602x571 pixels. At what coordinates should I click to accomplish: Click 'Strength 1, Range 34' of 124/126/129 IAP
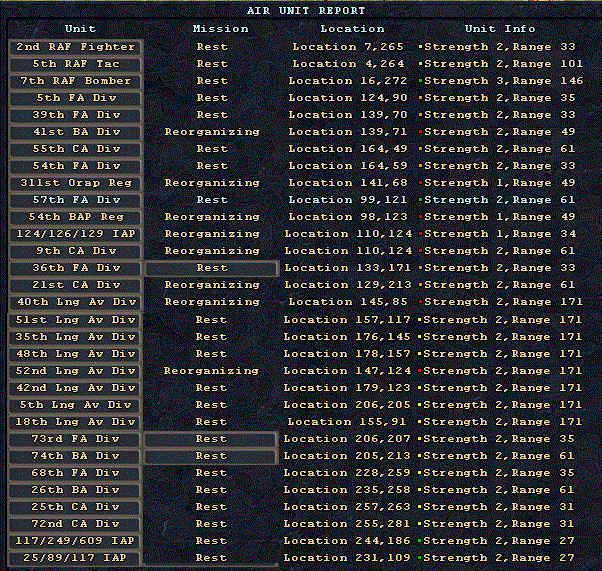point(500,234)
